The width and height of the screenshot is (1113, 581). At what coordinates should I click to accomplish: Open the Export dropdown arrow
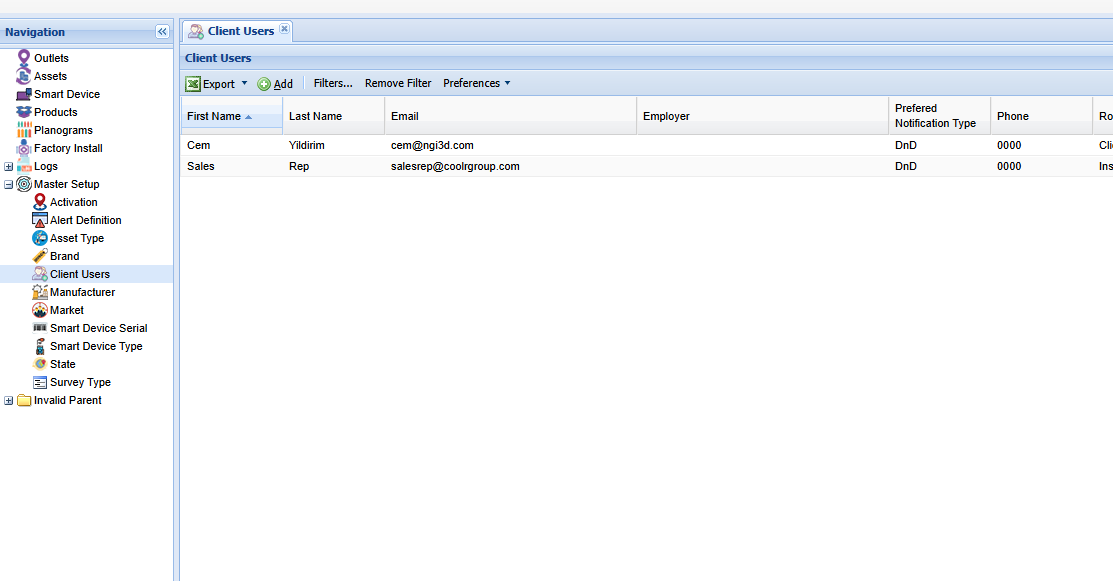point(244,83)
